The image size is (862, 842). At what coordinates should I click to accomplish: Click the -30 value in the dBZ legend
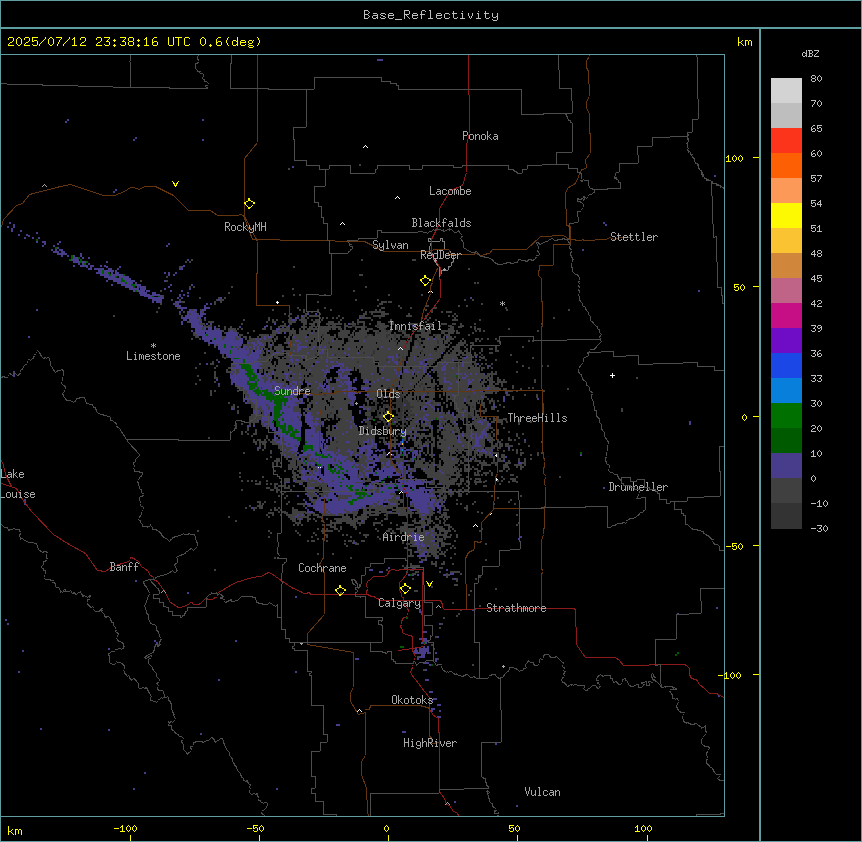tap(819, 529)
